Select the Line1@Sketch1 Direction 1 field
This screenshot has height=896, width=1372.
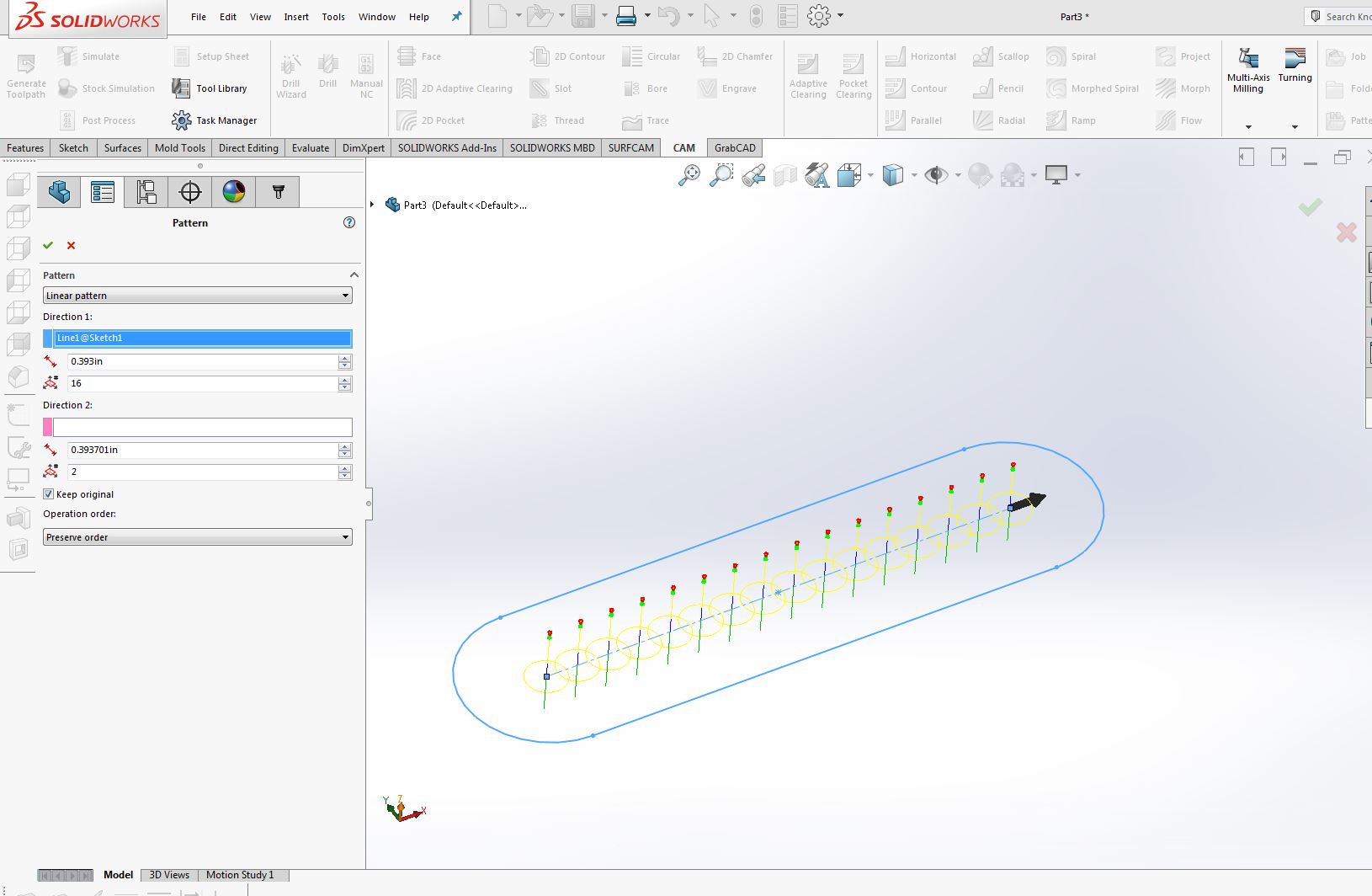coord(203,339)
